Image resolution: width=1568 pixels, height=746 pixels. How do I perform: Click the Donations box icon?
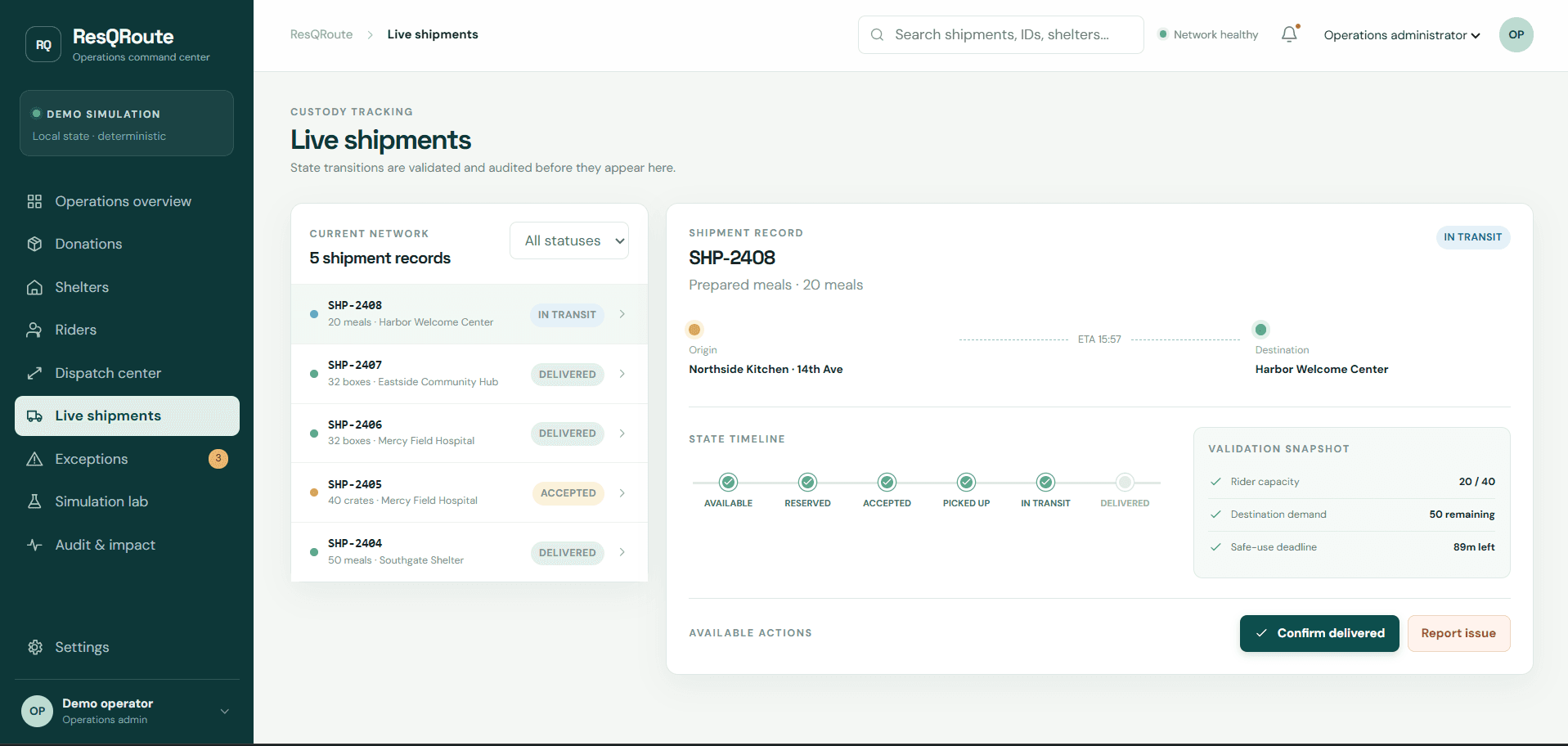tap(34, 244)
